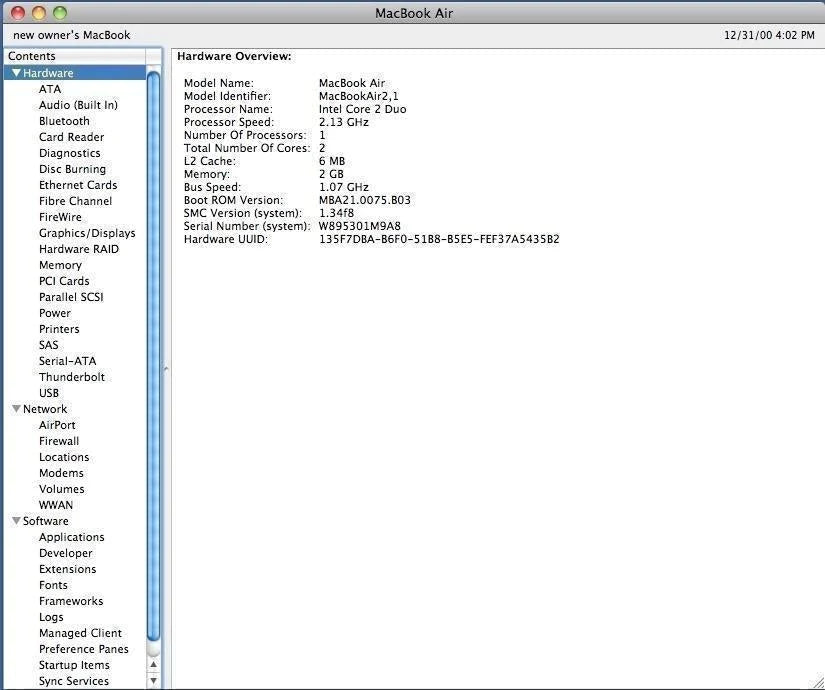Click the sidebar scroll down arrow

tap(154, 680)
